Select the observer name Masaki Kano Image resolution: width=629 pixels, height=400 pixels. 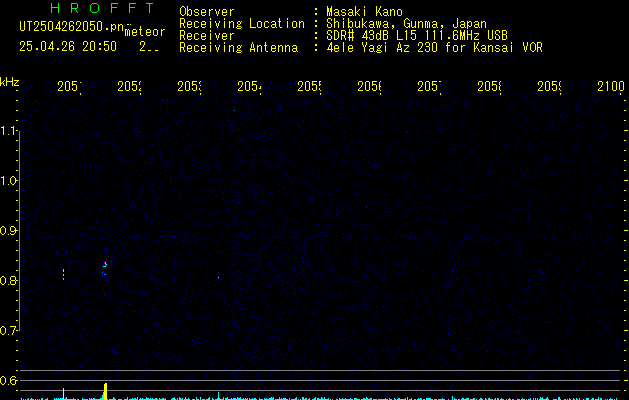tap(364, 12)
